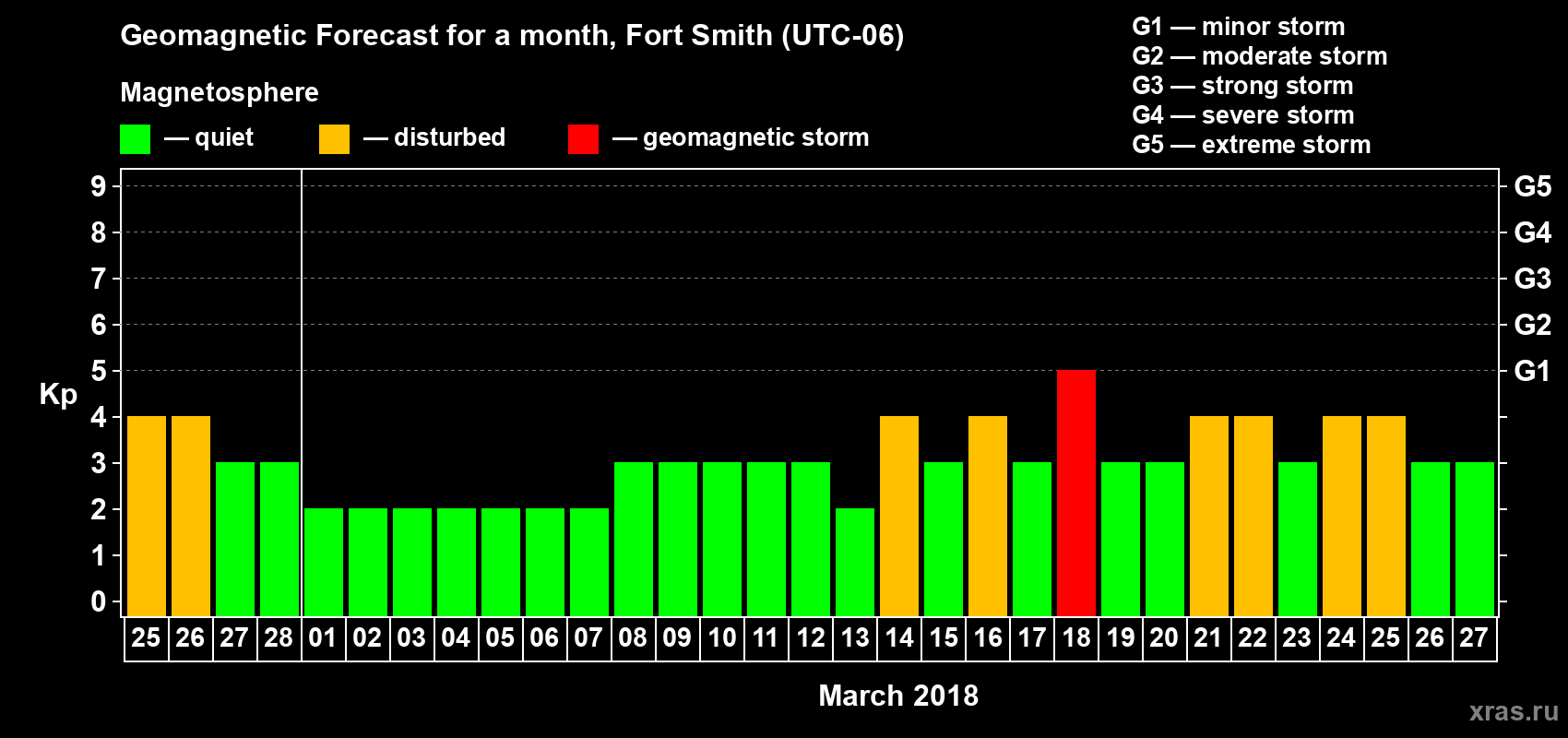Click the 'March 2018' axis caption
Image resolution: width=1568 pixels, height=738 pixels.
(x=898, y=696)
